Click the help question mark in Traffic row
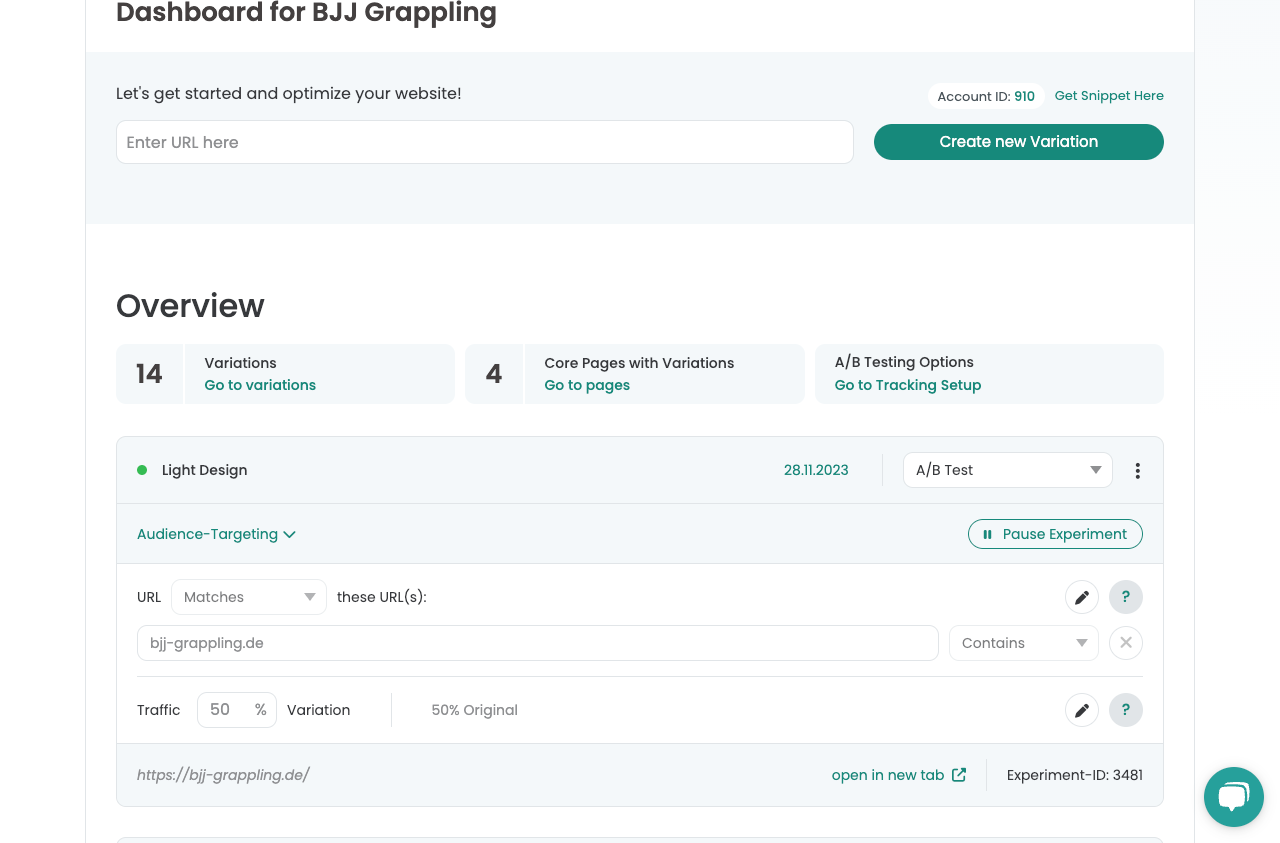This screenshot has height=843, width=1280. [1125, 710]
